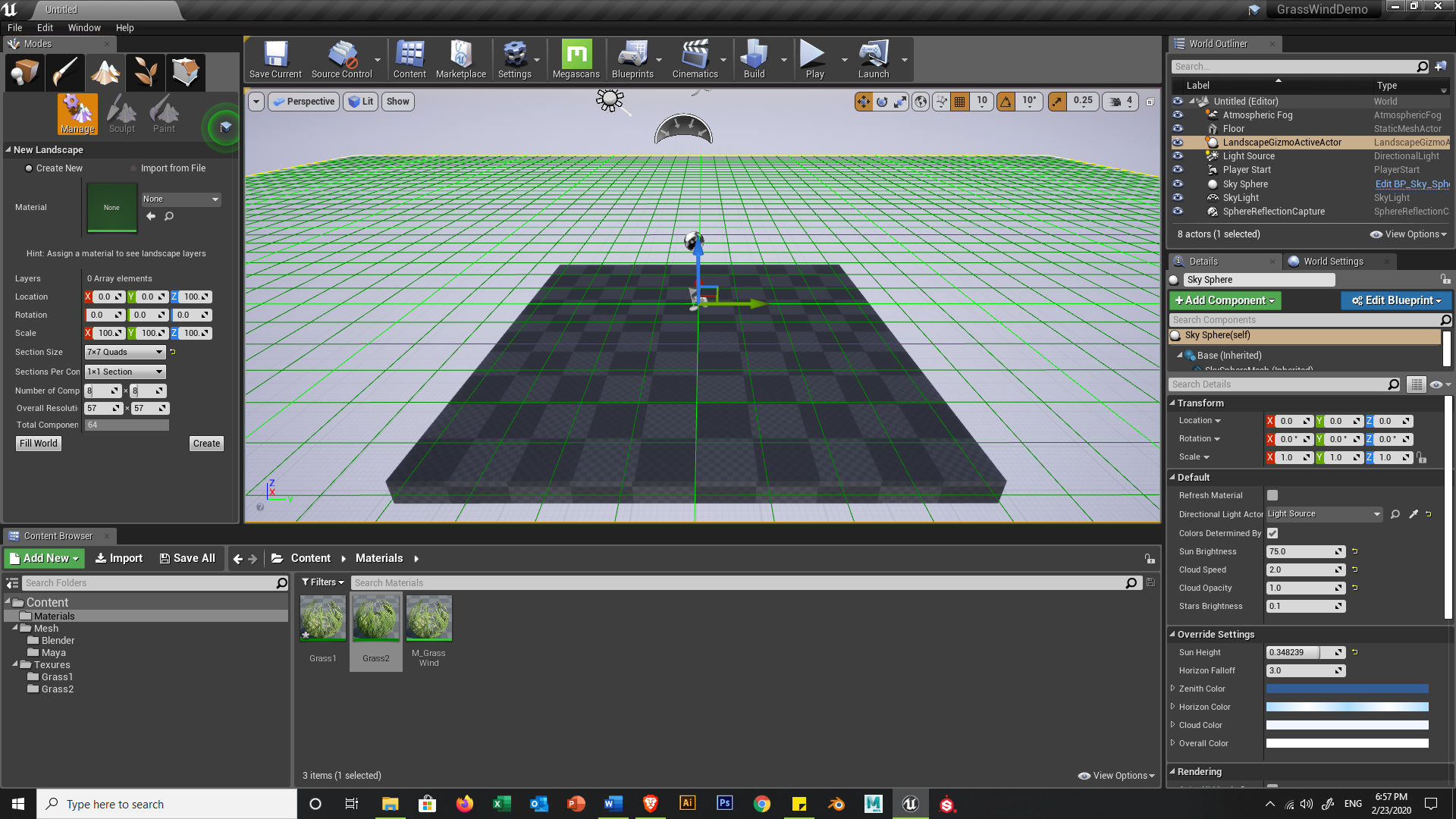Screen dimensions: 1456x819
Task: Select the Landscape mode icon
Action: (x=105, y=73)
